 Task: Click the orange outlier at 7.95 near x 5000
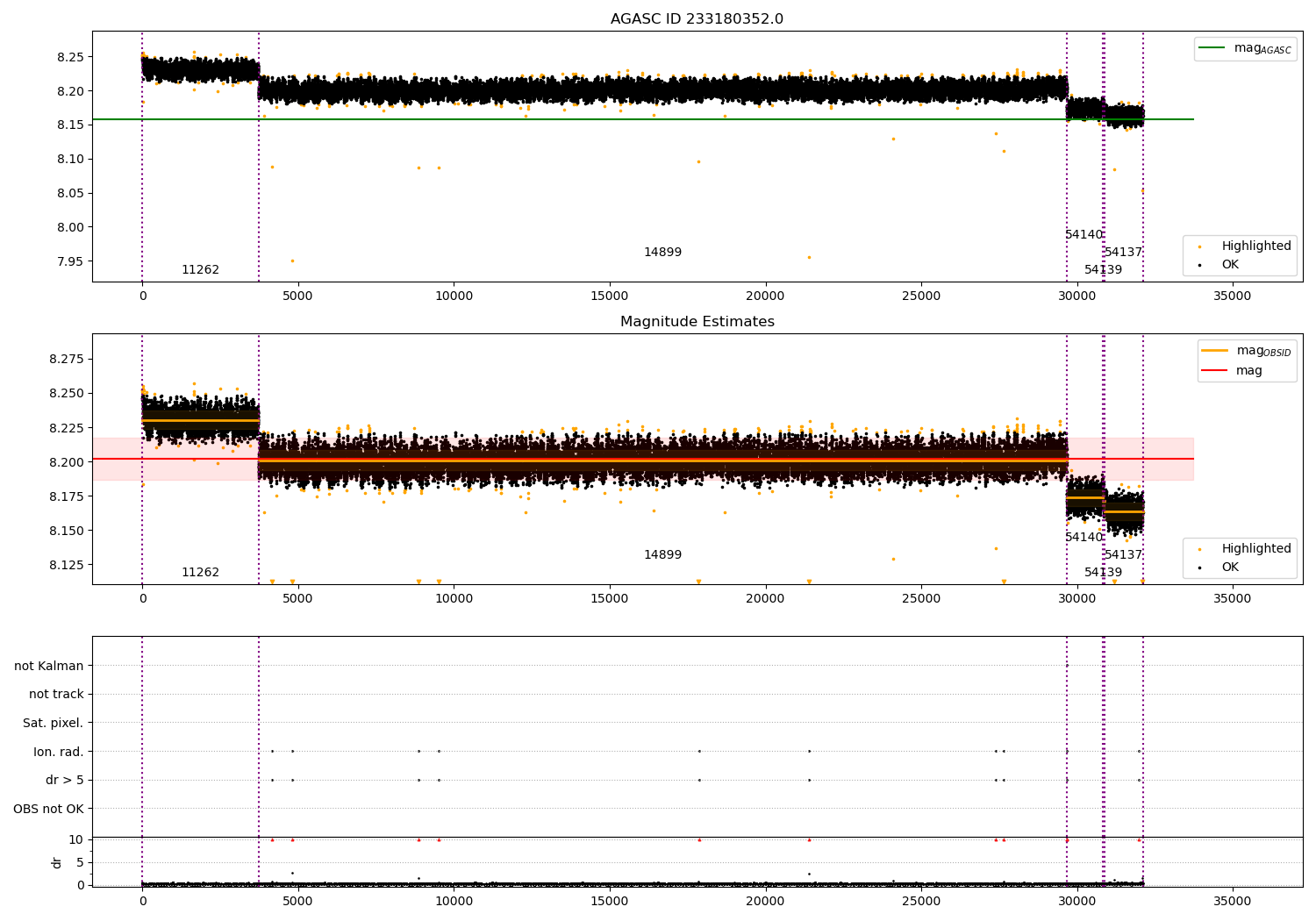(292, 261)
